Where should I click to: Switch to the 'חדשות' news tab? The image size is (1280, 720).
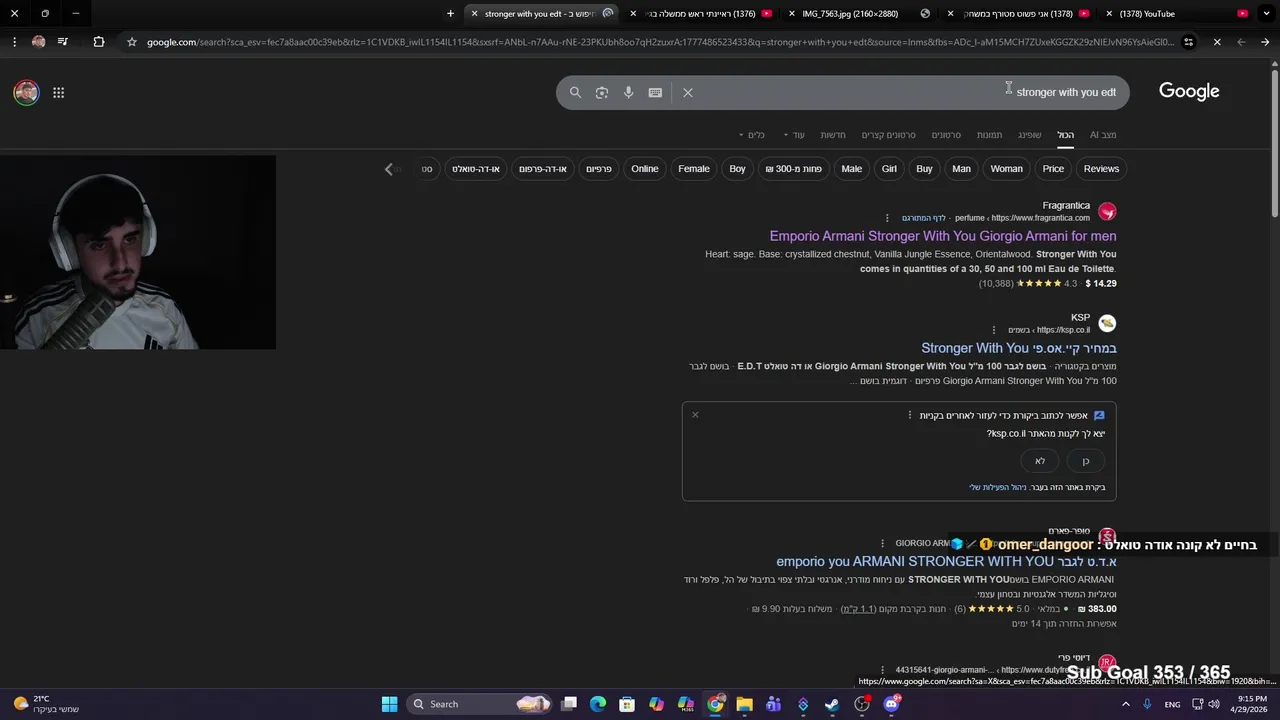click(x=833, y=135)
